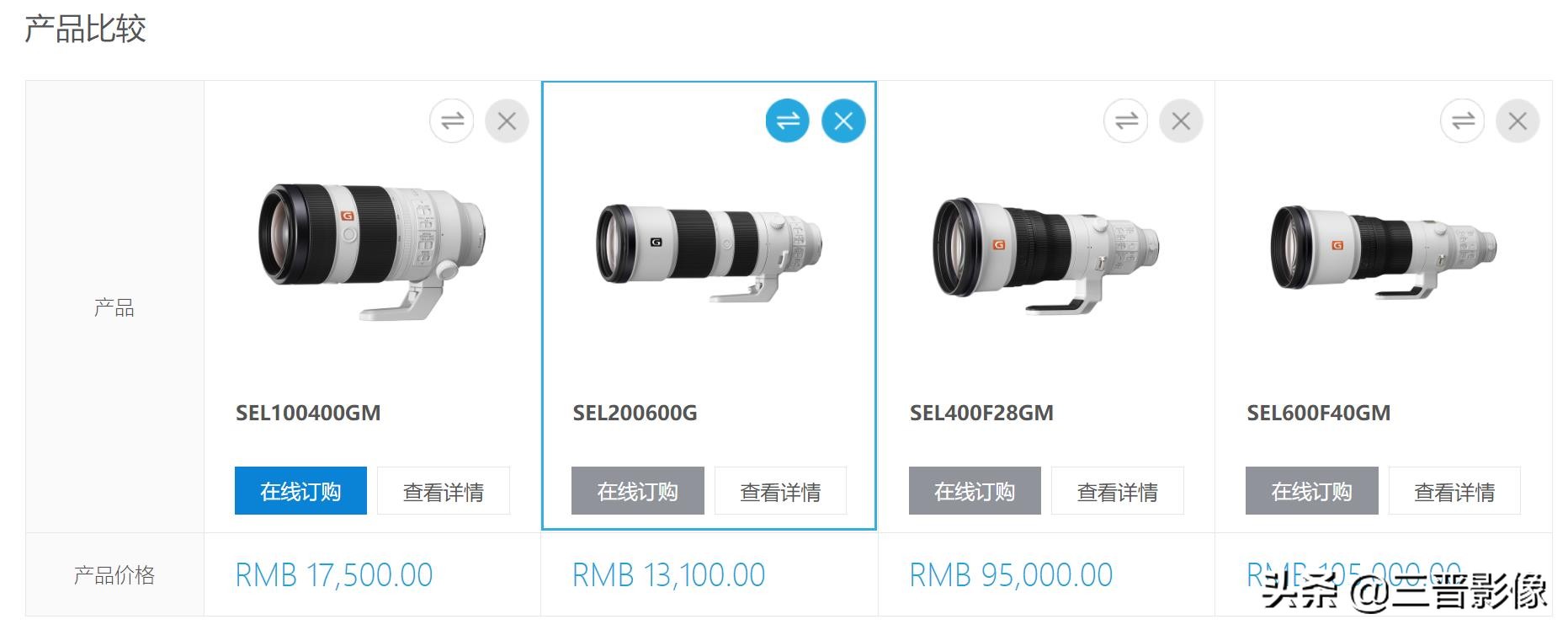This screenshot has width=1568, height=630.
Task: Click the SEL400F28GM lens image
Action: (x=1046, y=254)
